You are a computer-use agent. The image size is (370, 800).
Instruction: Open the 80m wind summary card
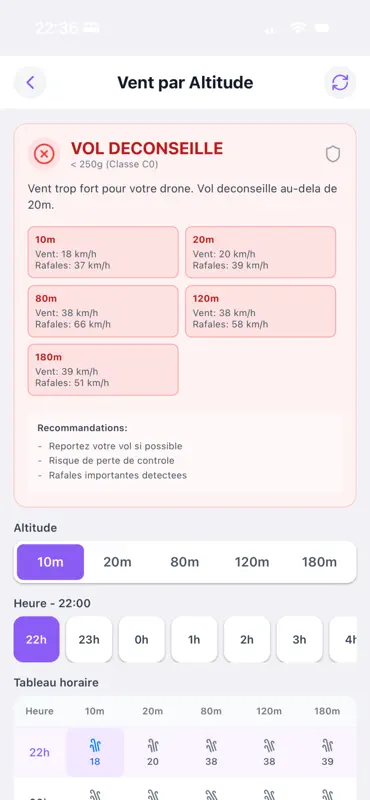(x=103, y=311)
